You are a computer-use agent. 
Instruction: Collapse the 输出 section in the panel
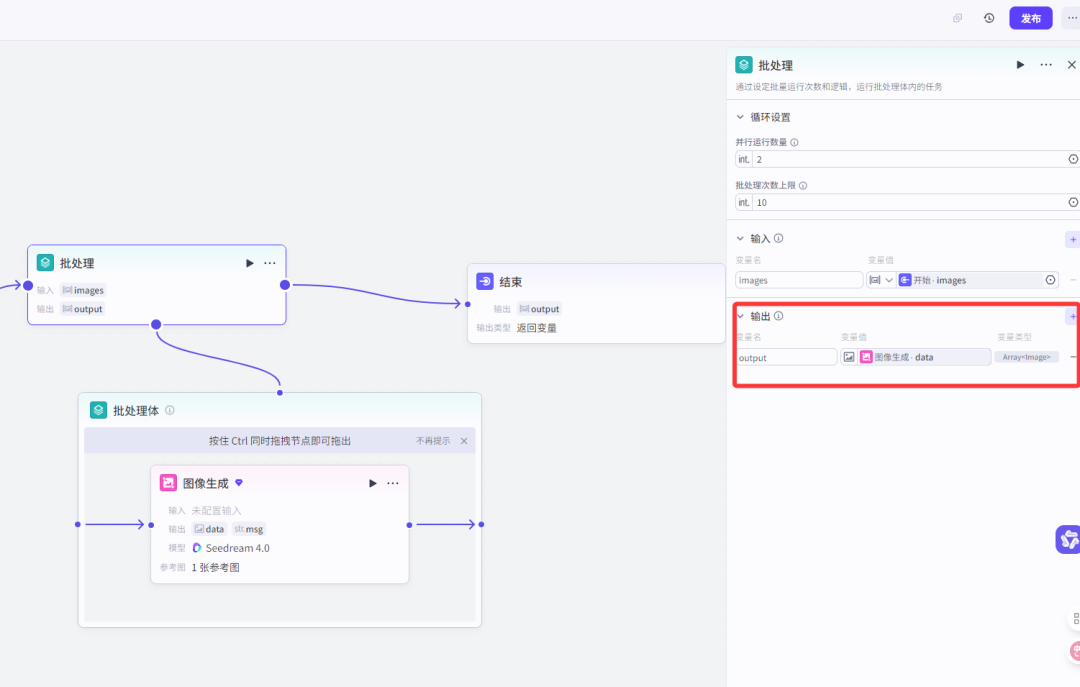(741, 316)
